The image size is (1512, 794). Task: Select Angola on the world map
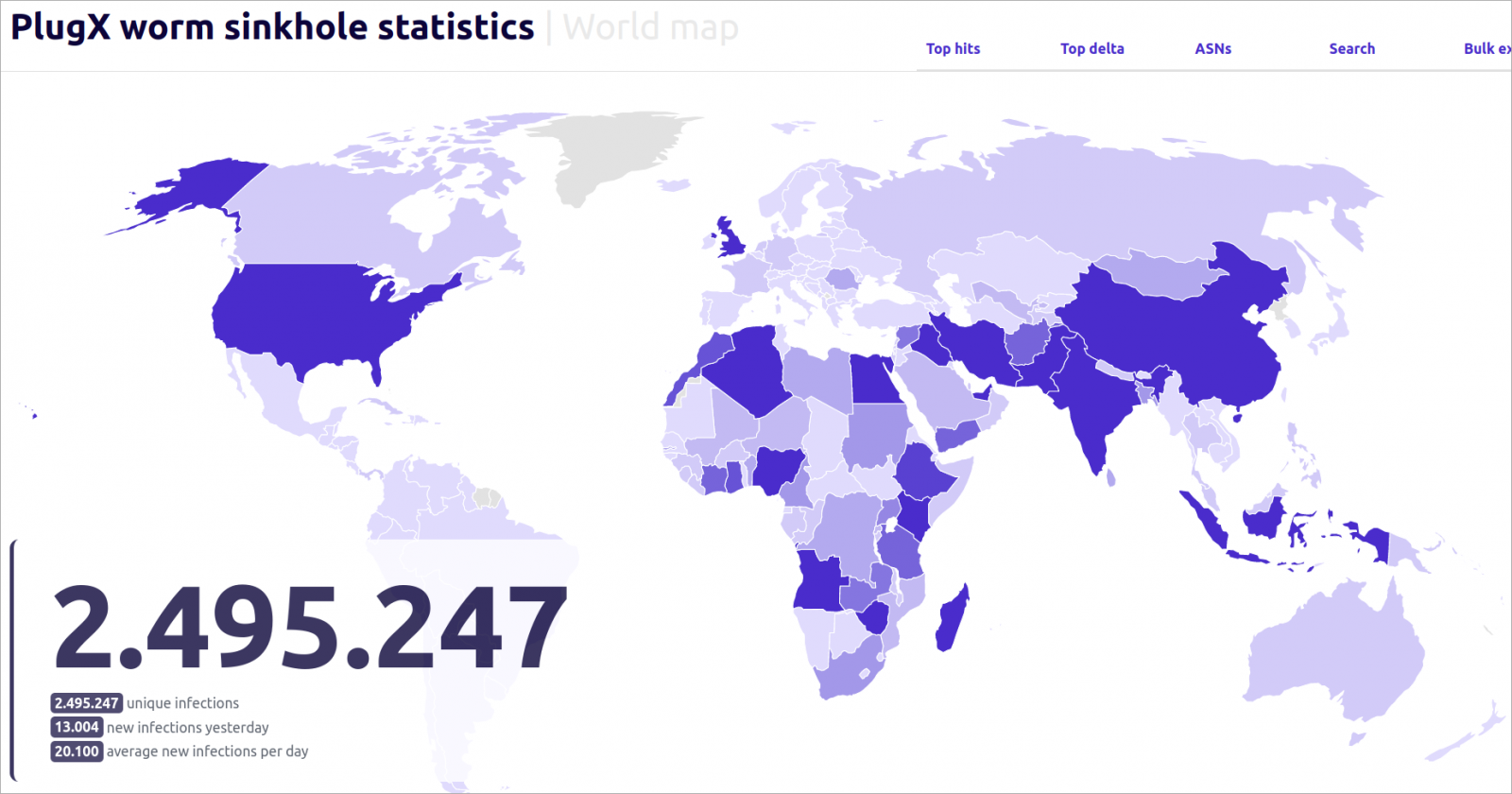tap(818, 581)
